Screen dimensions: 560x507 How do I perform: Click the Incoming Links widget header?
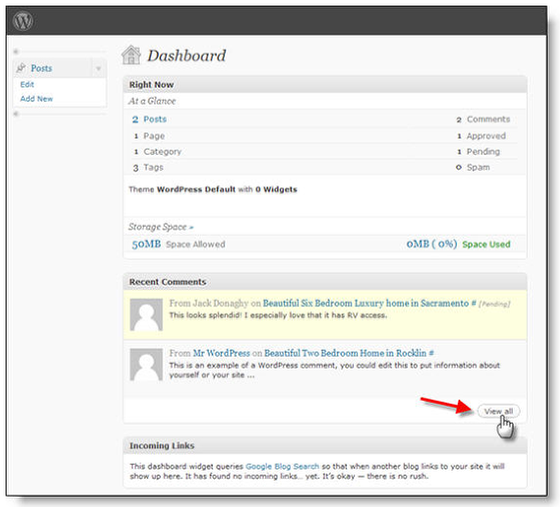coord(325,446)
